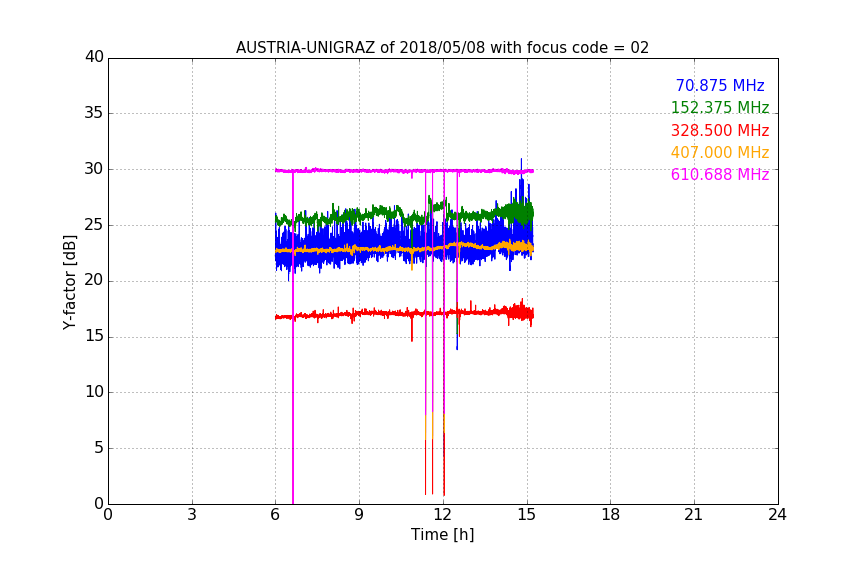Click the y-axis tick value 10
864x576 pixels.
pos(94,392)
